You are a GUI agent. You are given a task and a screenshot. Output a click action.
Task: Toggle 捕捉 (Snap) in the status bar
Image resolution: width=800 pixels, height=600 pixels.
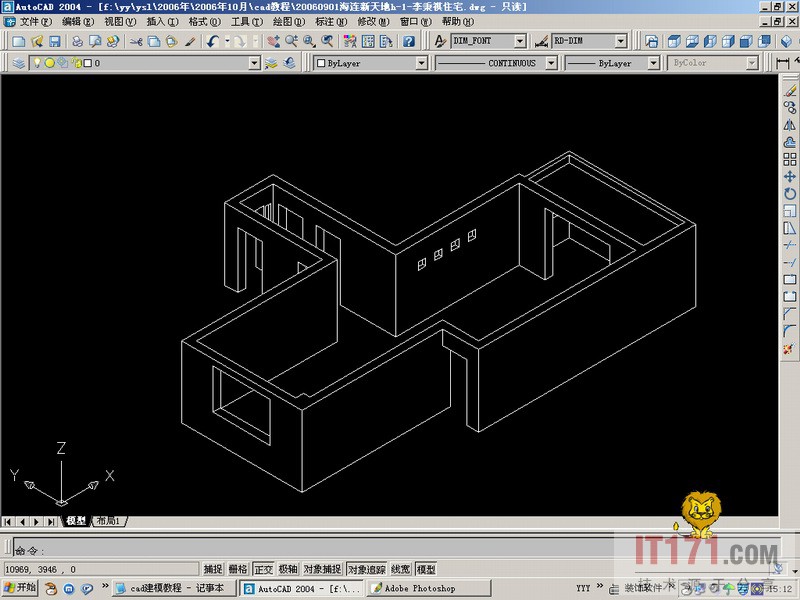[x=213, y=569]
